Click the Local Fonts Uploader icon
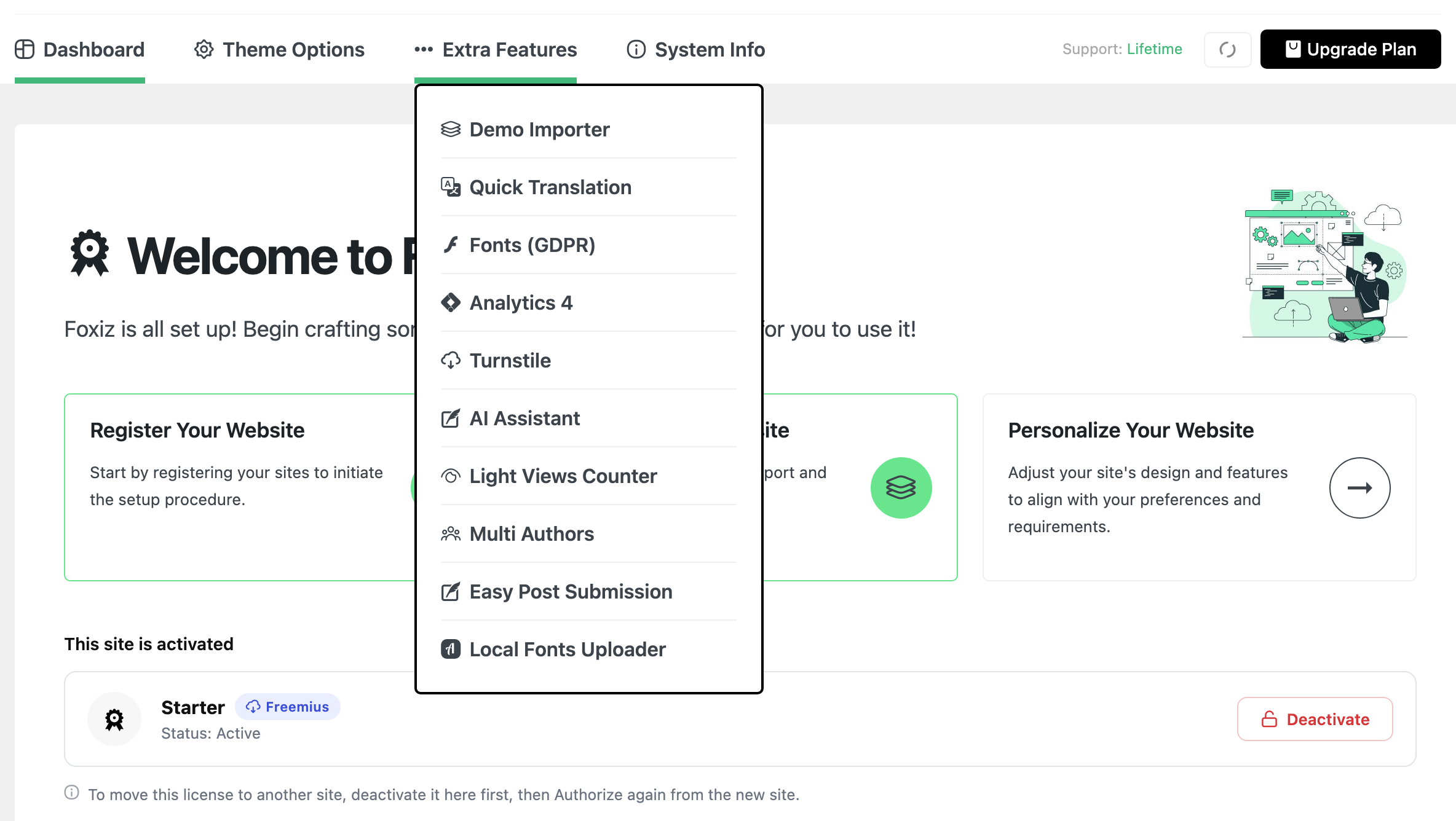 pos(451,649)
